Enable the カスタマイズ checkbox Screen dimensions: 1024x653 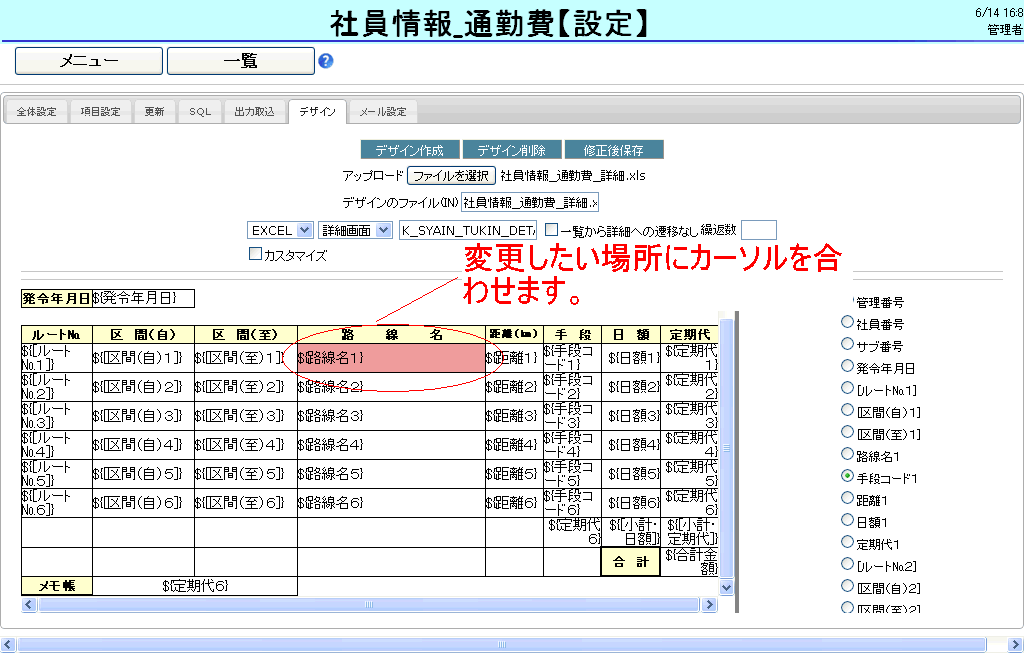pos(255,254)
